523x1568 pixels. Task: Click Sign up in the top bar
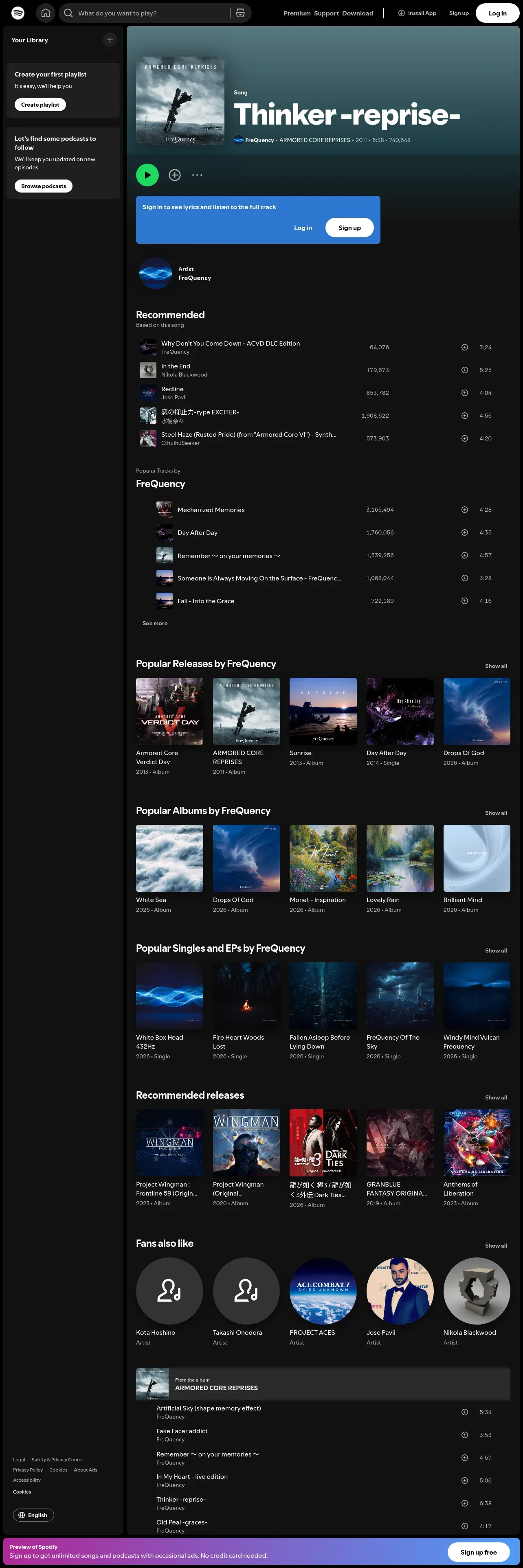pyautogui.click(x=459, y=13)
